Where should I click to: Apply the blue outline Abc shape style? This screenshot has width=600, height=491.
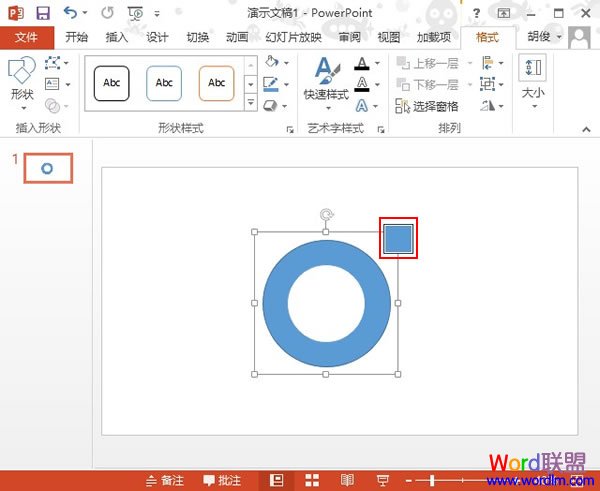point(164,83)
